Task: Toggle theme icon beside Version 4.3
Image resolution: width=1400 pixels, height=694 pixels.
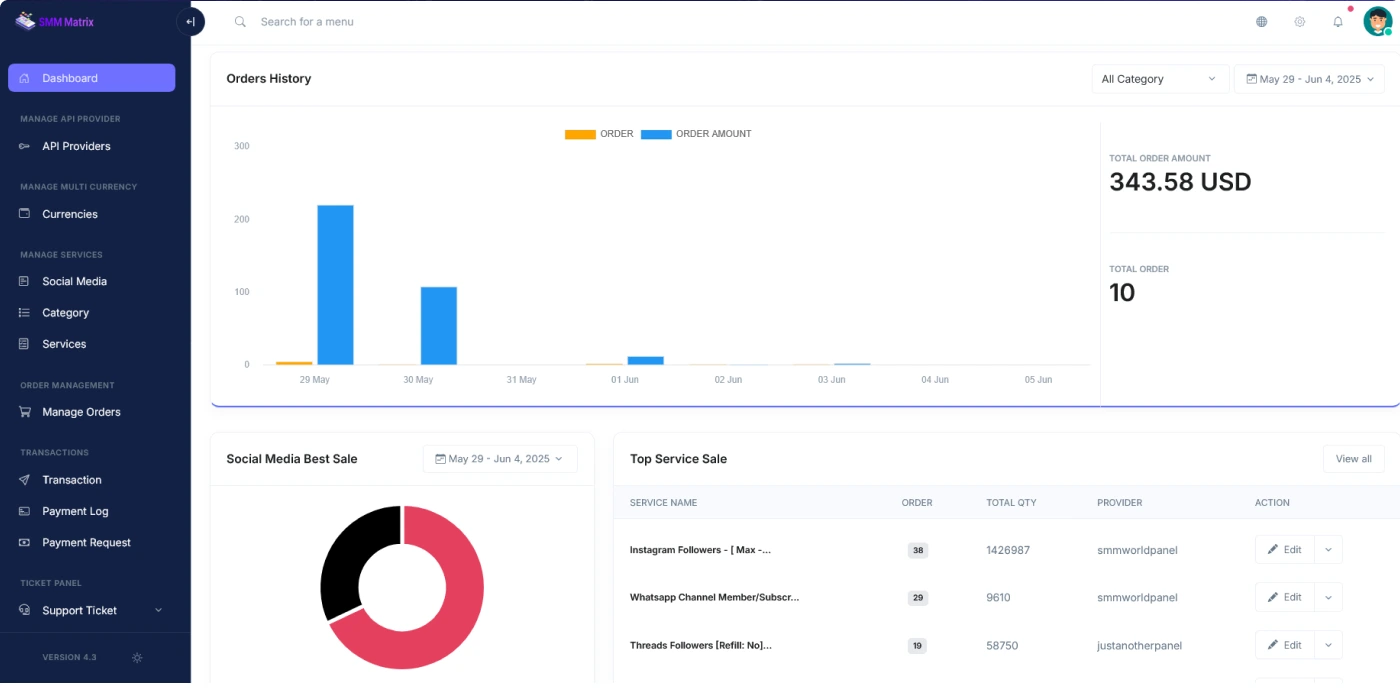Action: [x=137, y=657]
